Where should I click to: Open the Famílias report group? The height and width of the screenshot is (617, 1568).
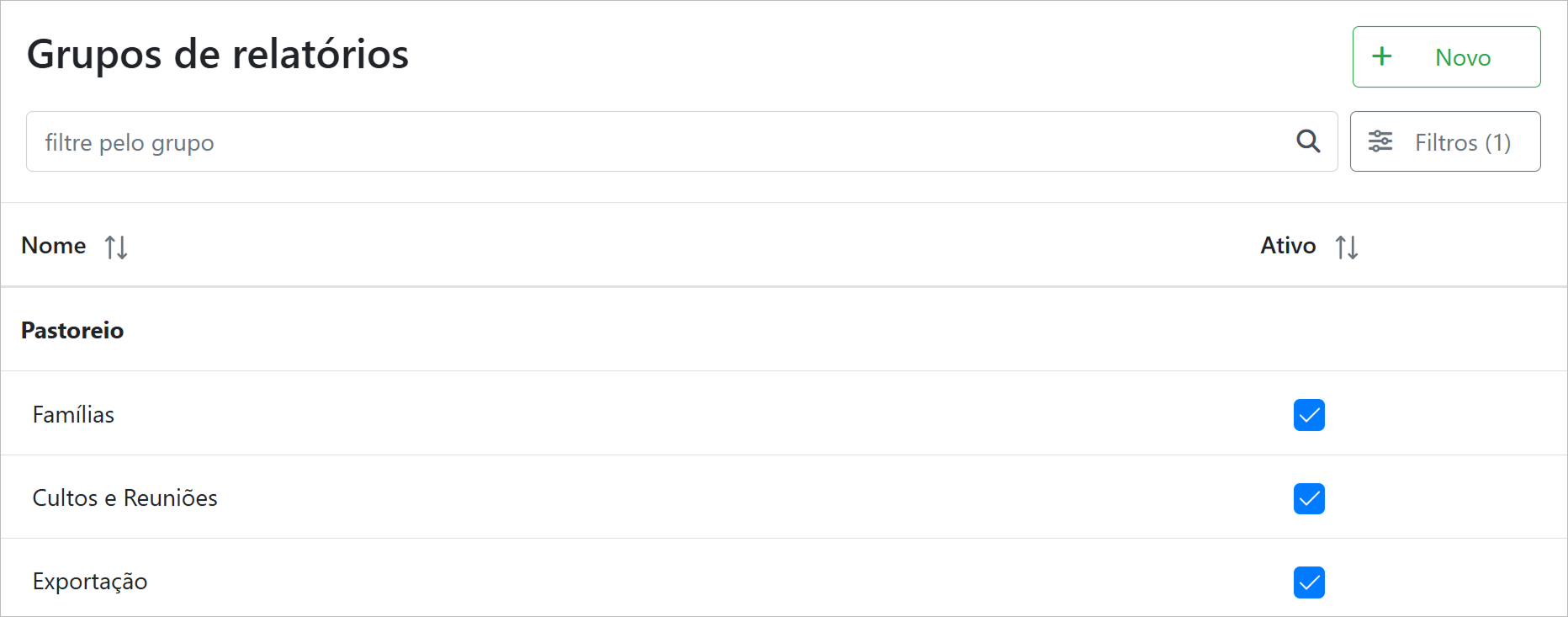click(x=74, y=415)
